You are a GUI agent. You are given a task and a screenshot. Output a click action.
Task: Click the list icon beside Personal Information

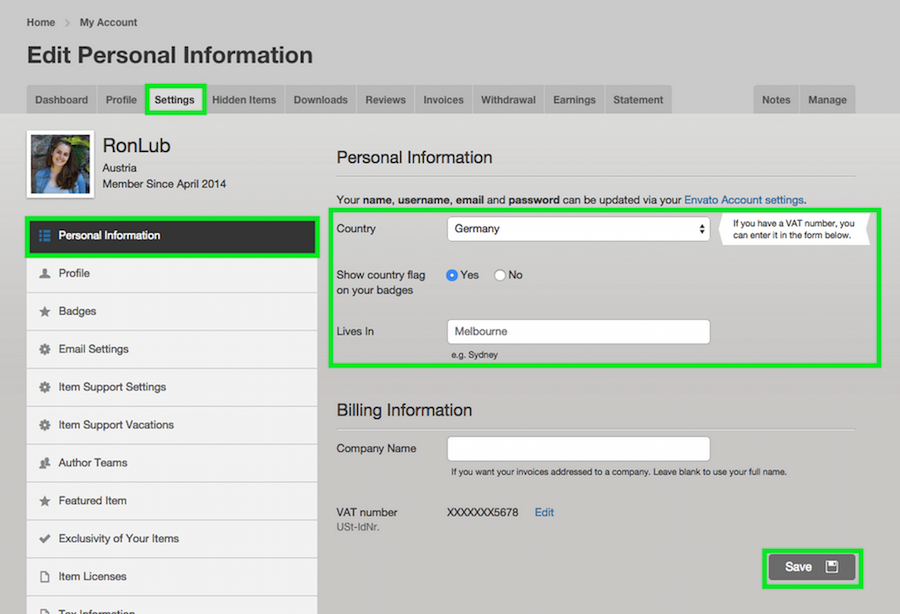point(44,236)
